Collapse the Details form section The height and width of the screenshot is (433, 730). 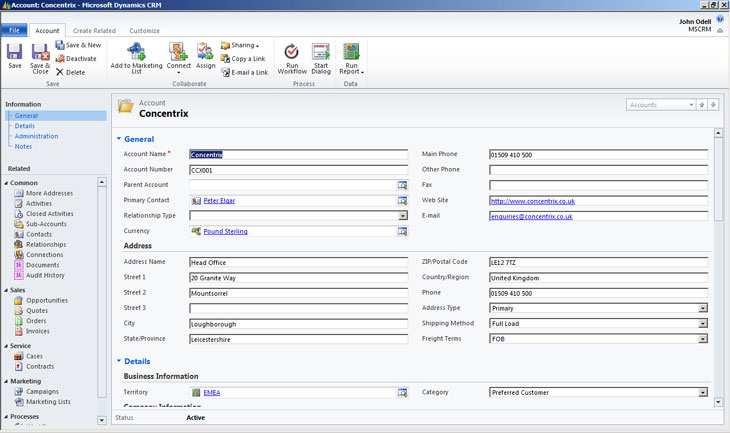pos(119,361)
